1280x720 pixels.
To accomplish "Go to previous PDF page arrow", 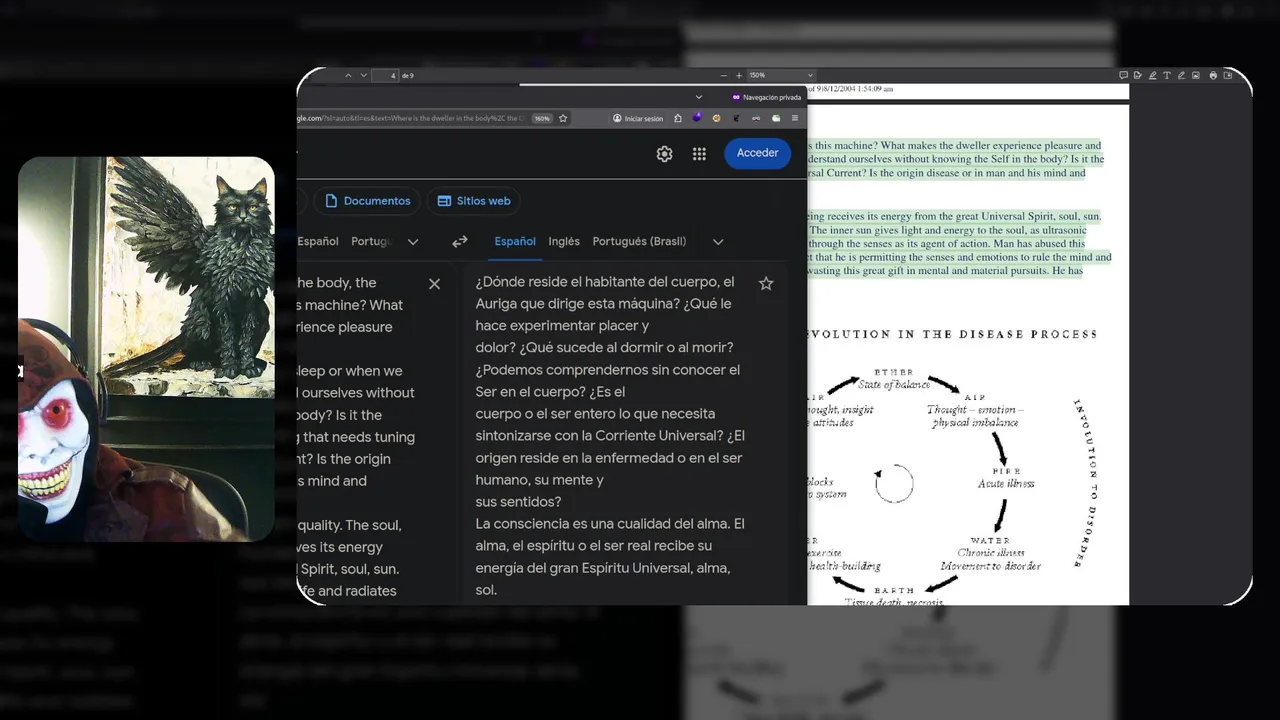I will [348, 75].
